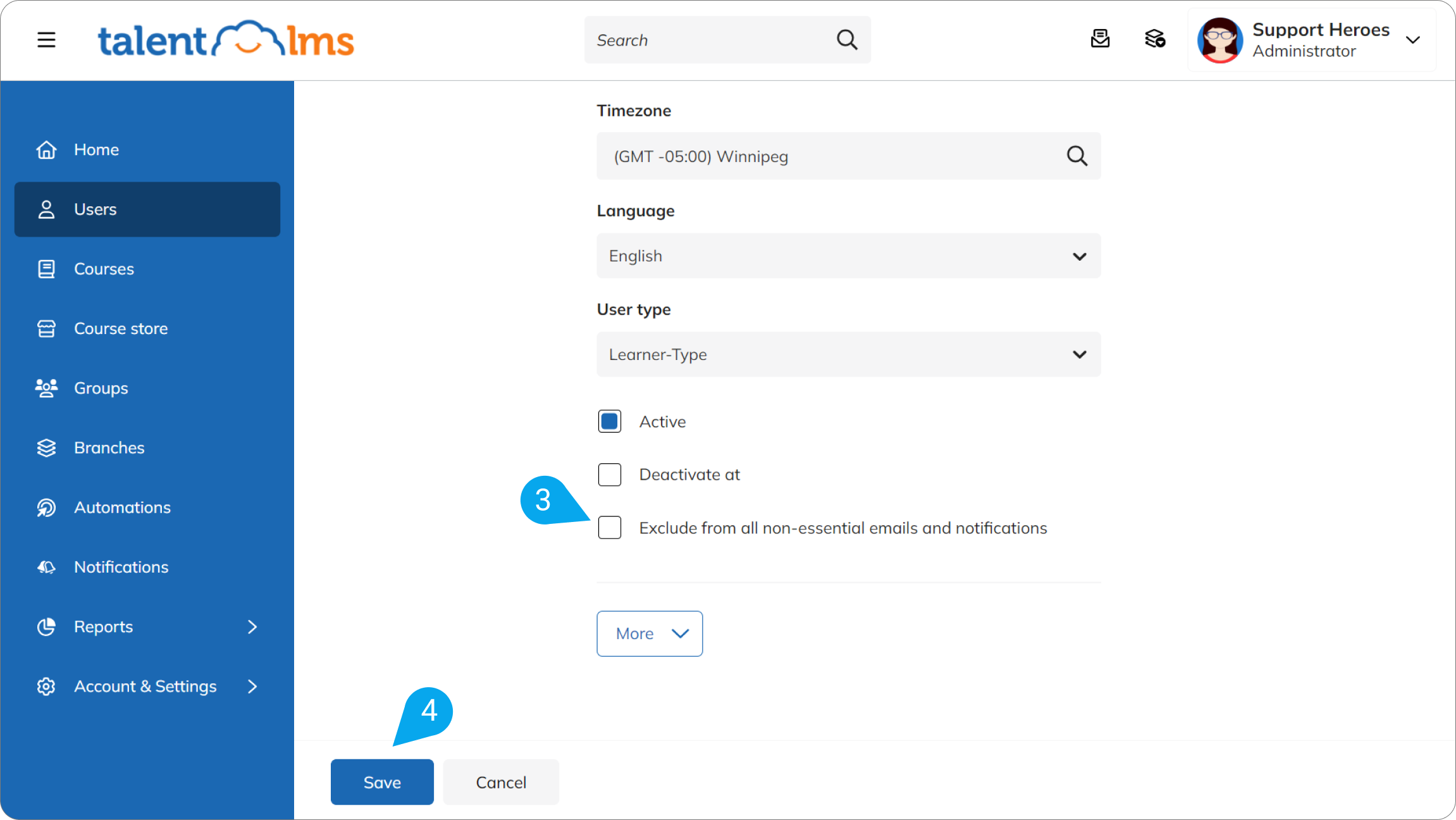
Task: Open Reports from the sidebar
Action: click(x=147, y=626)
